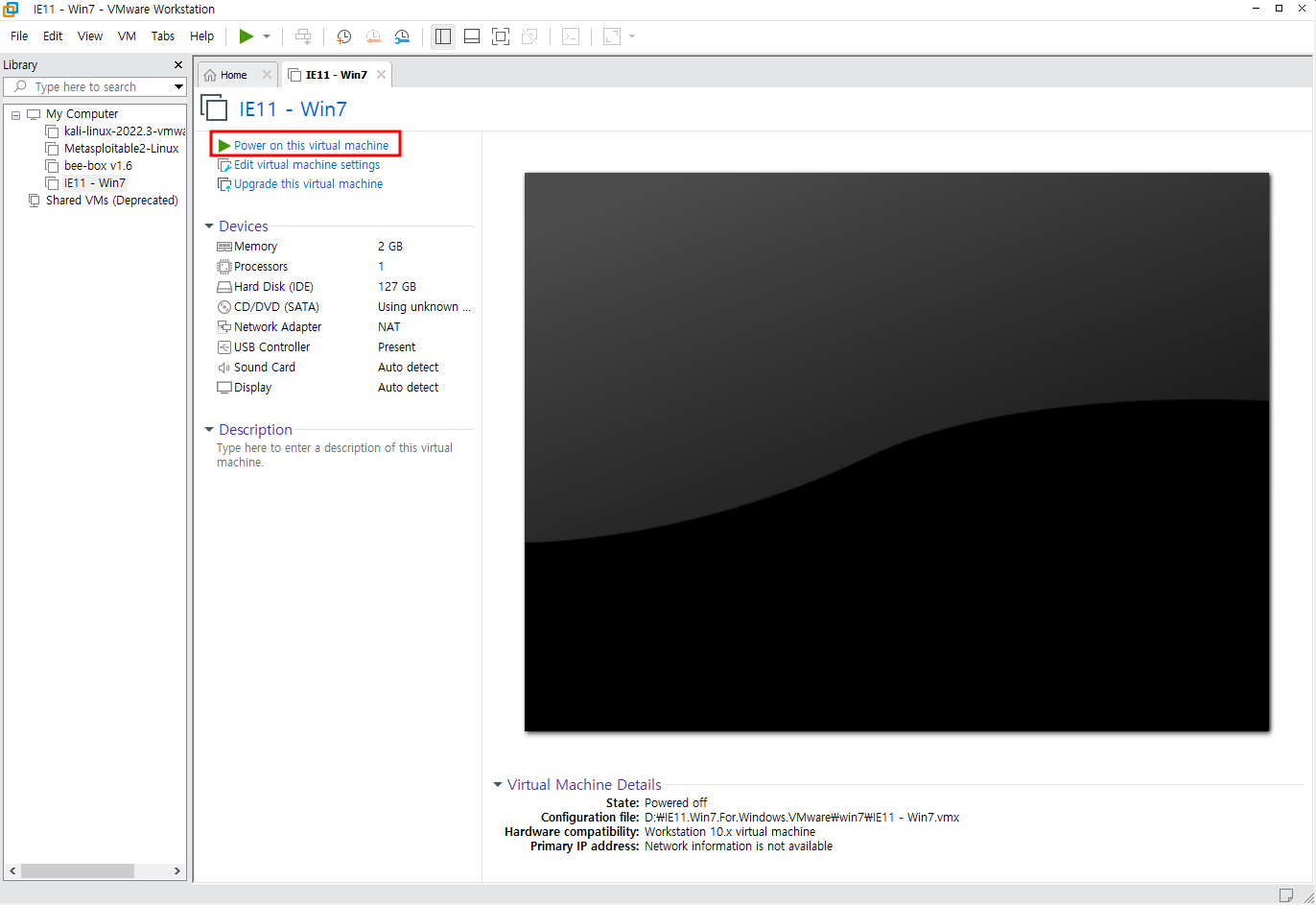Open the library search dropdown arrow

click(178, 87)
